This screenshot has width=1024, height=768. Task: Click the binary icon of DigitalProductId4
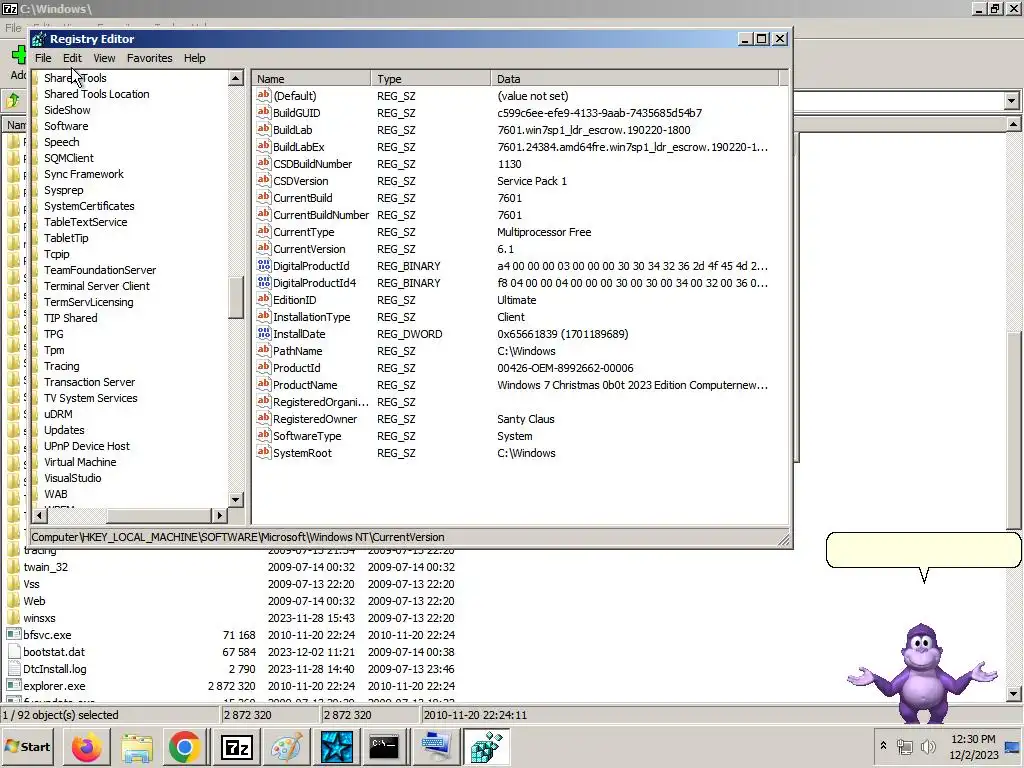(x=263, y=282)
